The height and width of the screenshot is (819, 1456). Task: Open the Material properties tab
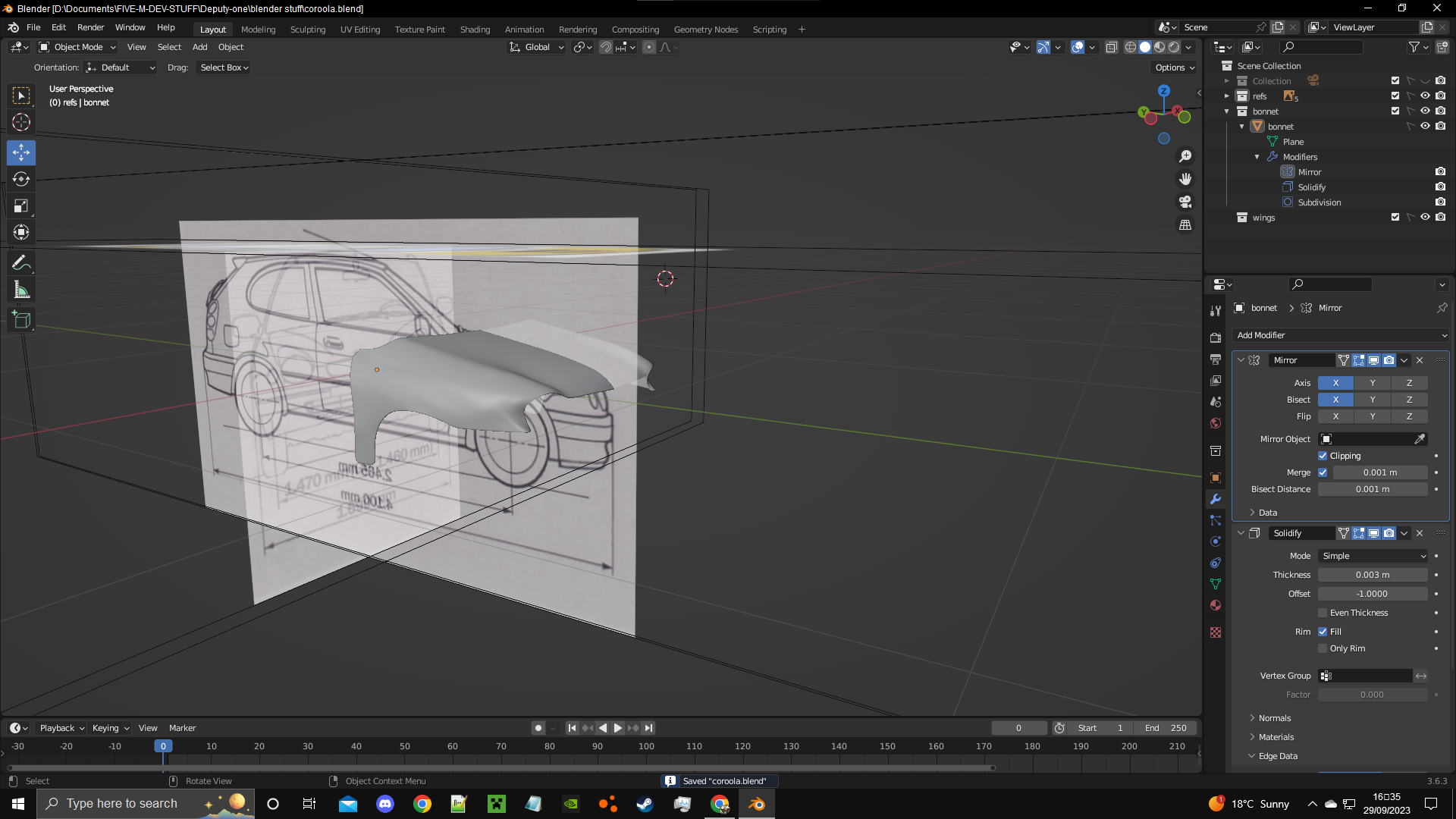tap(1216, 605)
